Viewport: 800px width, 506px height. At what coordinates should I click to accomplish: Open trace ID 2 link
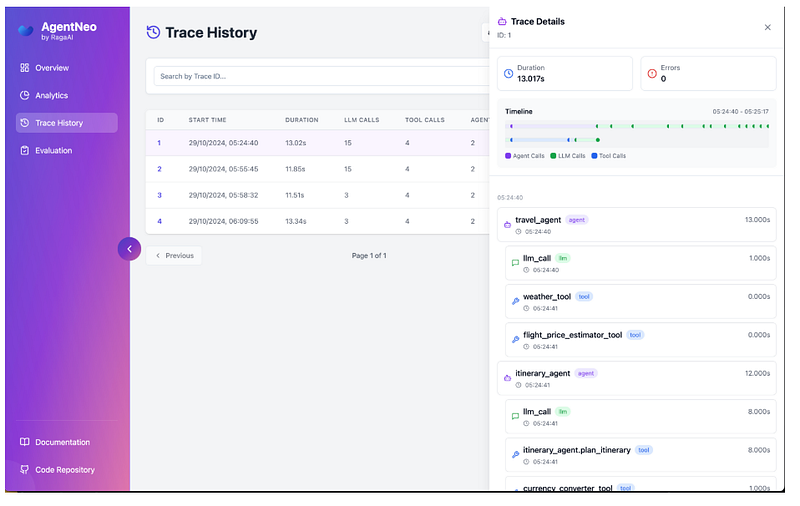(x=159, y=169)
